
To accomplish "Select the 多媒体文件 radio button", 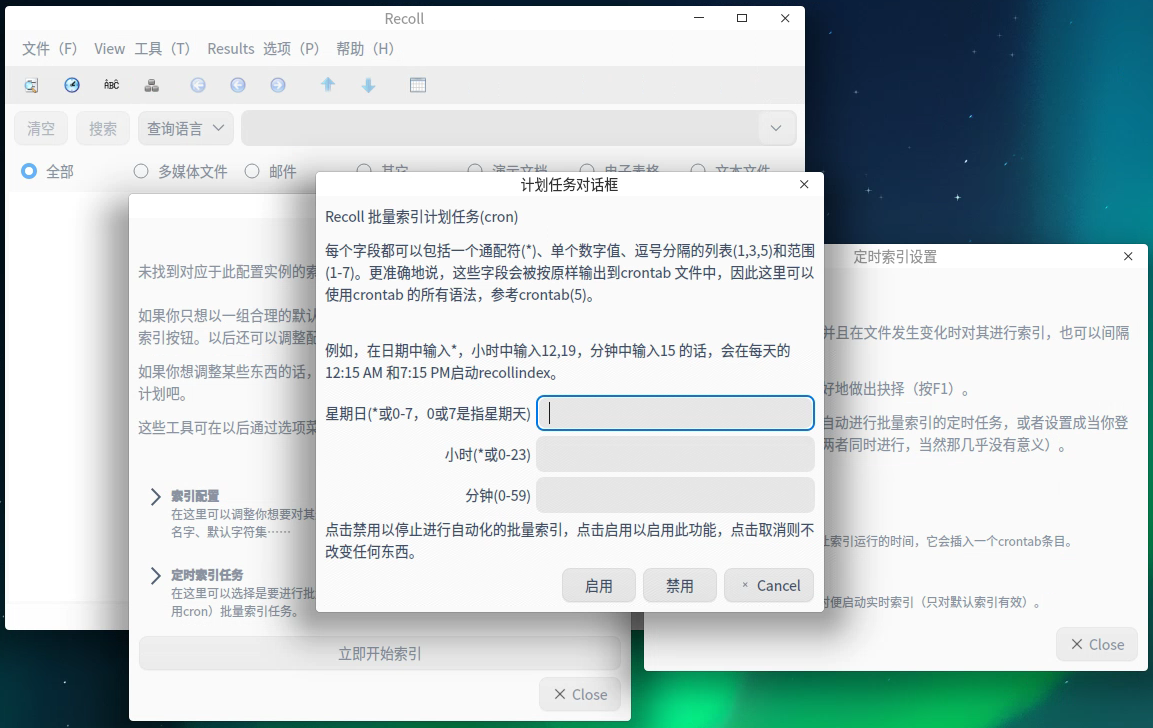I will [141, 171].
